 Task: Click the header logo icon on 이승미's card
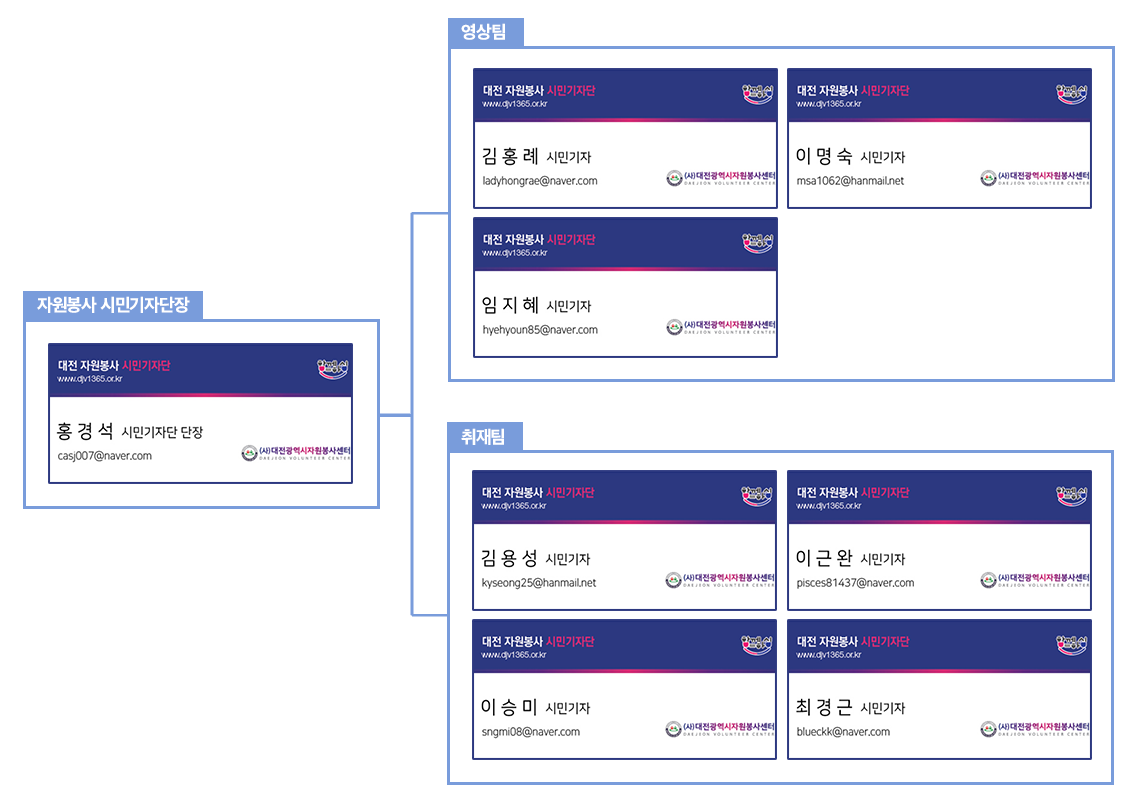(x=756, y=645)
